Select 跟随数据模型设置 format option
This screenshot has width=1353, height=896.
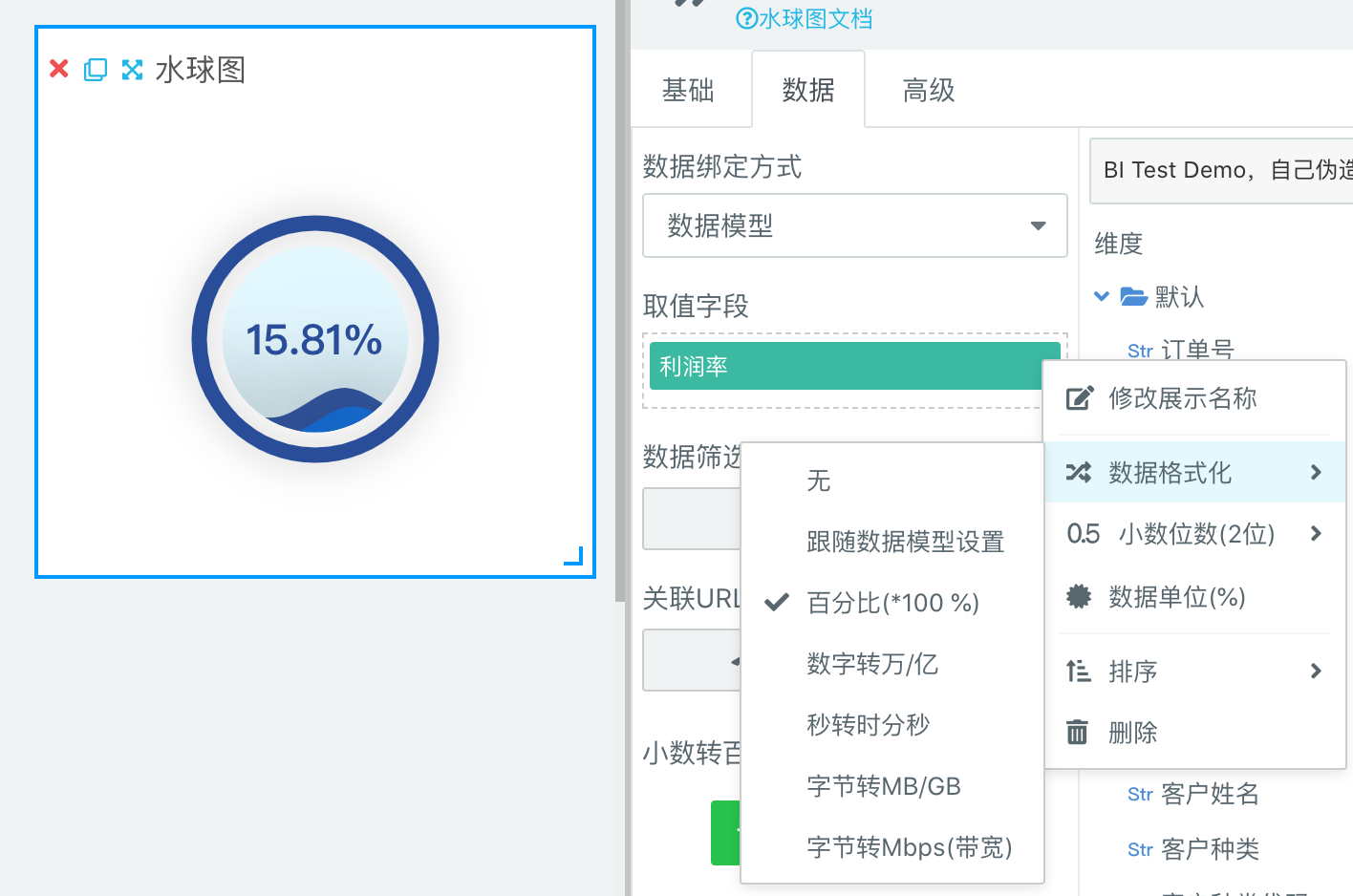[x=892, y=541]
